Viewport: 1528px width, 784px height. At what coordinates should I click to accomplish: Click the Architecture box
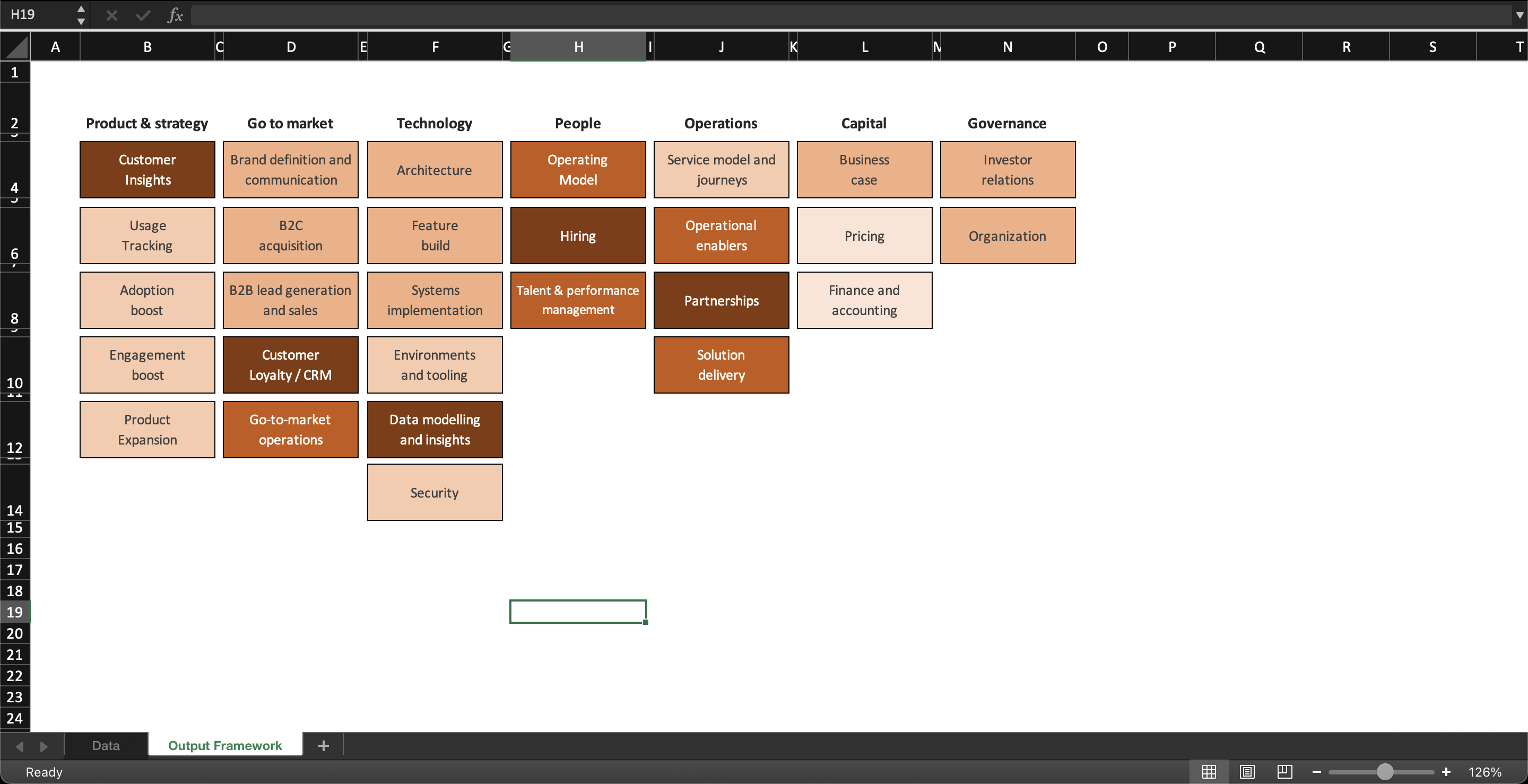click(435, 170)
